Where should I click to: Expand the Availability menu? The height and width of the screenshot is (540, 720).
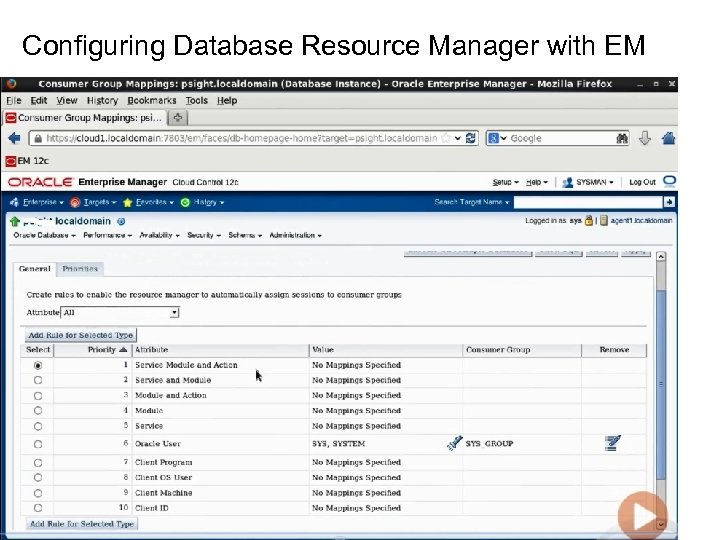(x=159, y=235)
